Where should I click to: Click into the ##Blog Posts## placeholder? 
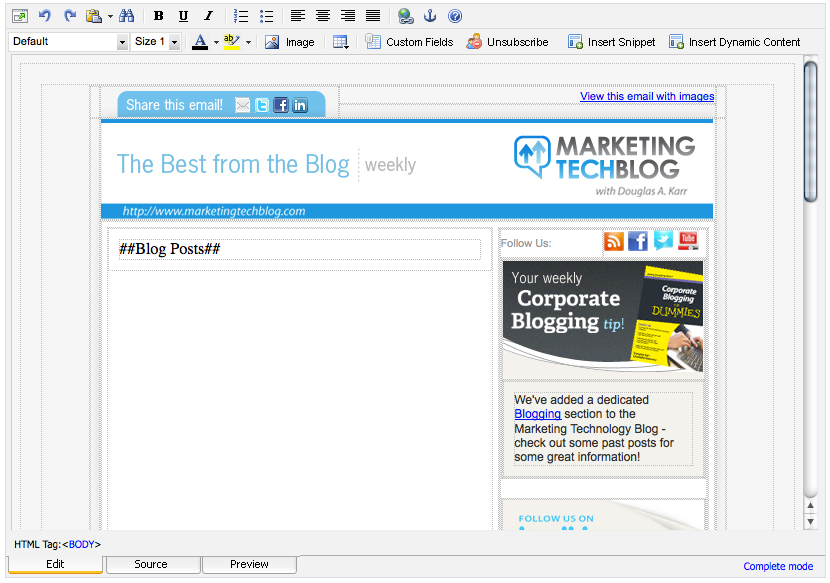pyautogui.click(x=300, y=249)
